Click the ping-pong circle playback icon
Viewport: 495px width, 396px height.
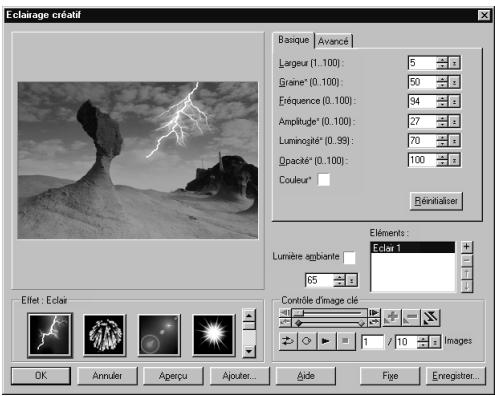pos(307,341)
